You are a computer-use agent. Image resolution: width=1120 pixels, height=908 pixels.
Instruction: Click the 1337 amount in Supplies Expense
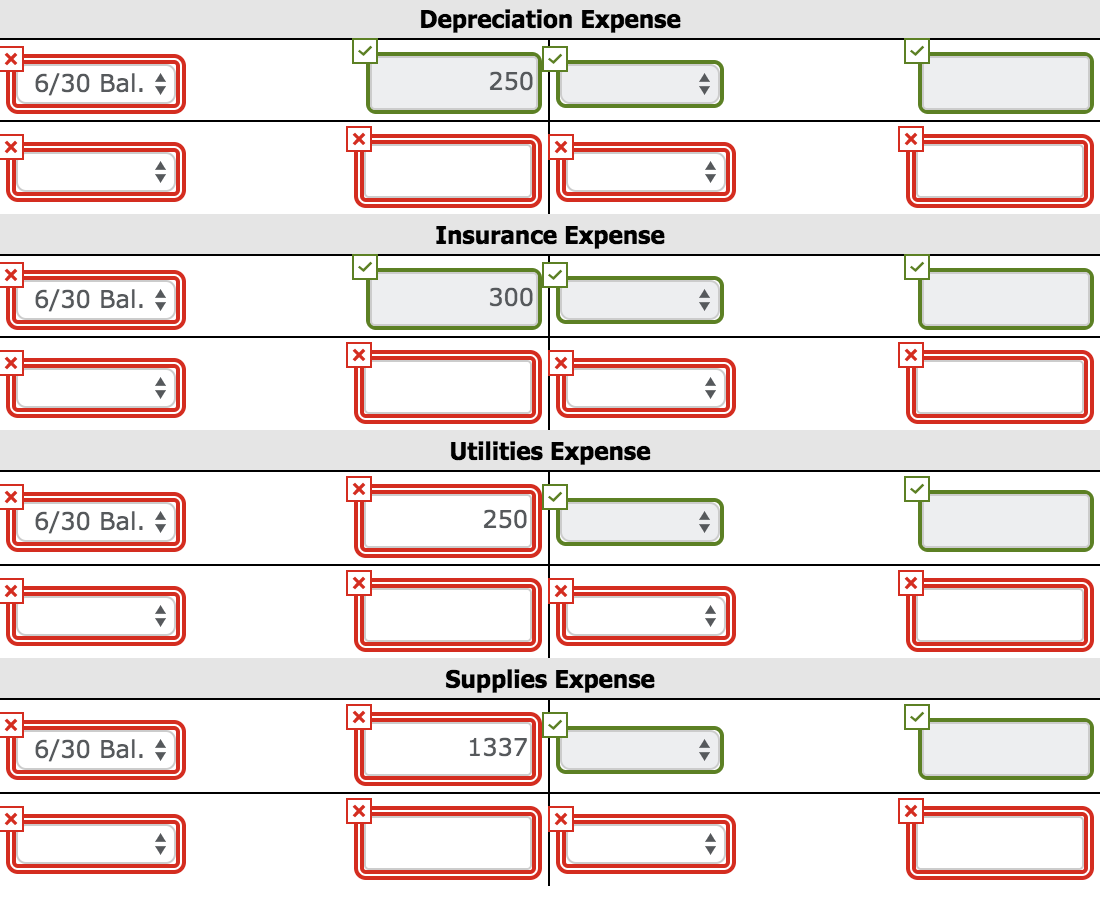448,749
